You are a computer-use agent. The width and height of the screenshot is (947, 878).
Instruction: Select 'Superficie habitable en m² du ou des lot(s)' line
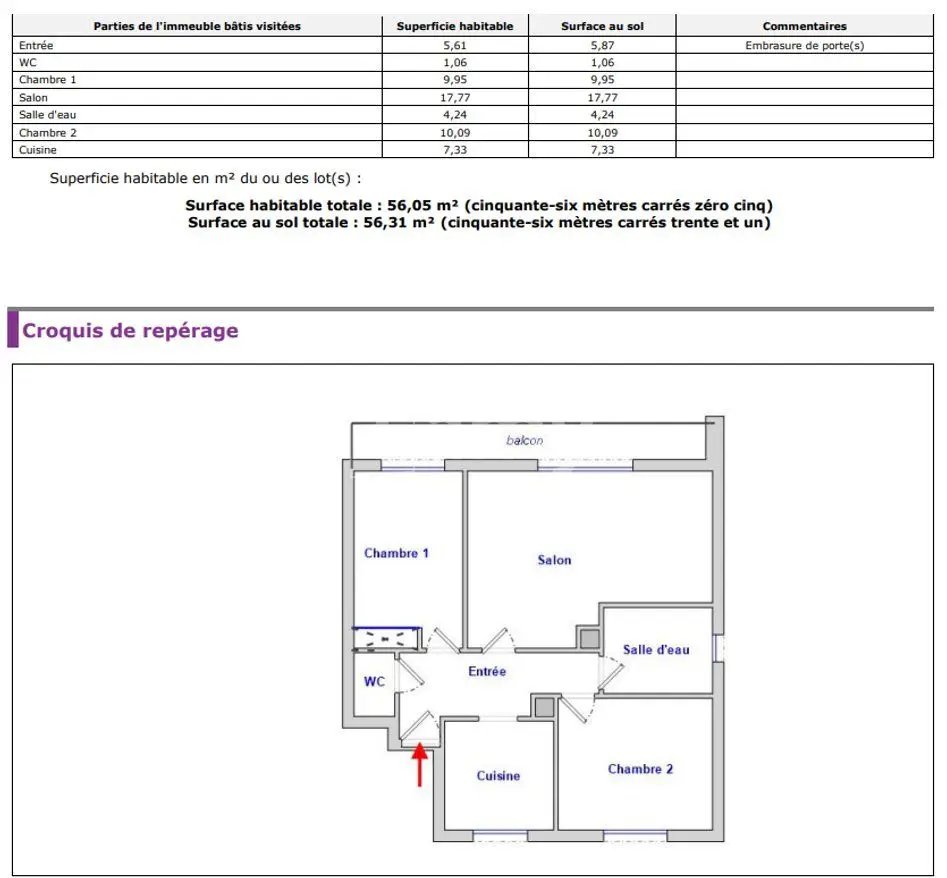pos(205,178)
